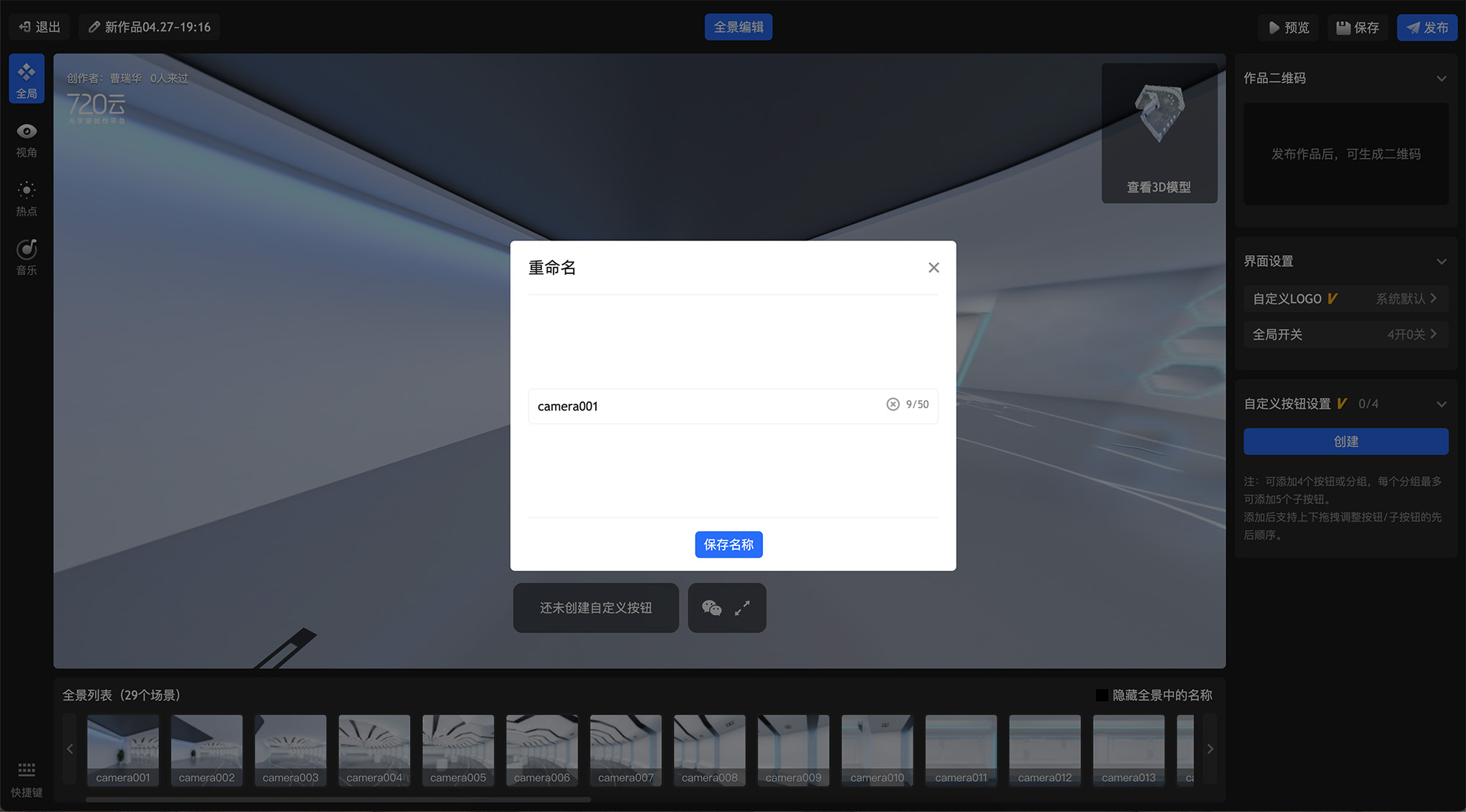The width and height of the screenshot is (1466, 812).
Task: Open 全局开关 settings row
Action: point(1345,335)
